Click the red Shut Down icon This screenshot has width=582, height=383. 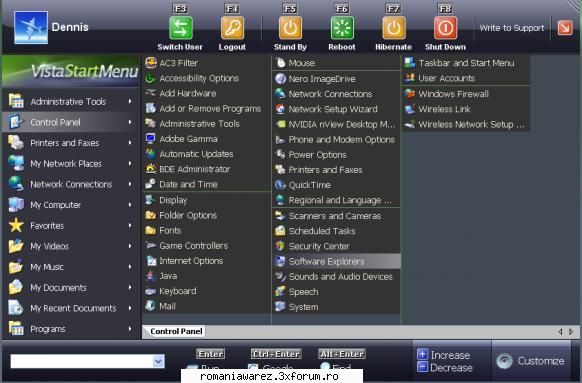coord(445,28)
